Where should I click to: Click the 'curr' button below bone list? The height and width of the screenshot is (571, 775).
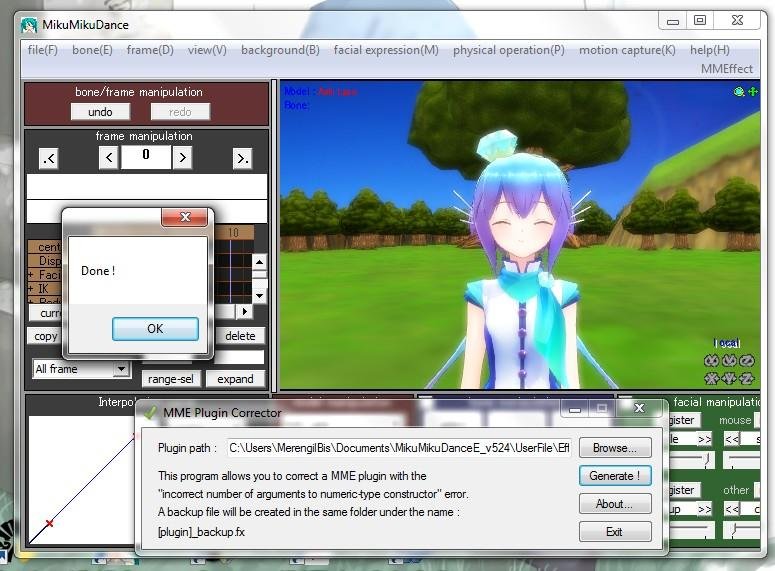(47, 313)
